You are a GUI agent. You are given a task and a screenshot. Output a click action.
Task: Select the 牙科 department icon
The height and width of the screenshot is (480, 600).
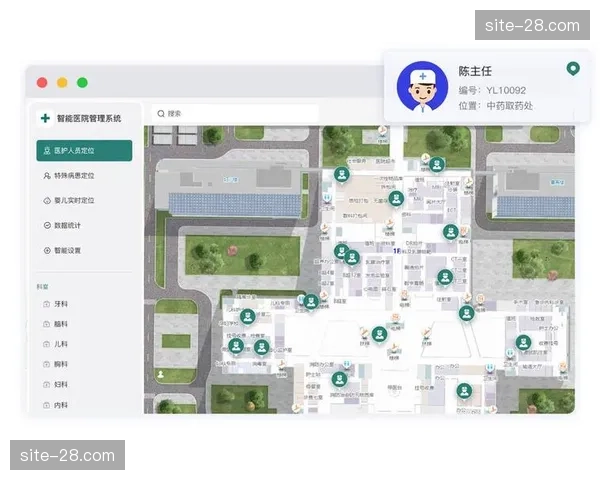coord(47,304)
